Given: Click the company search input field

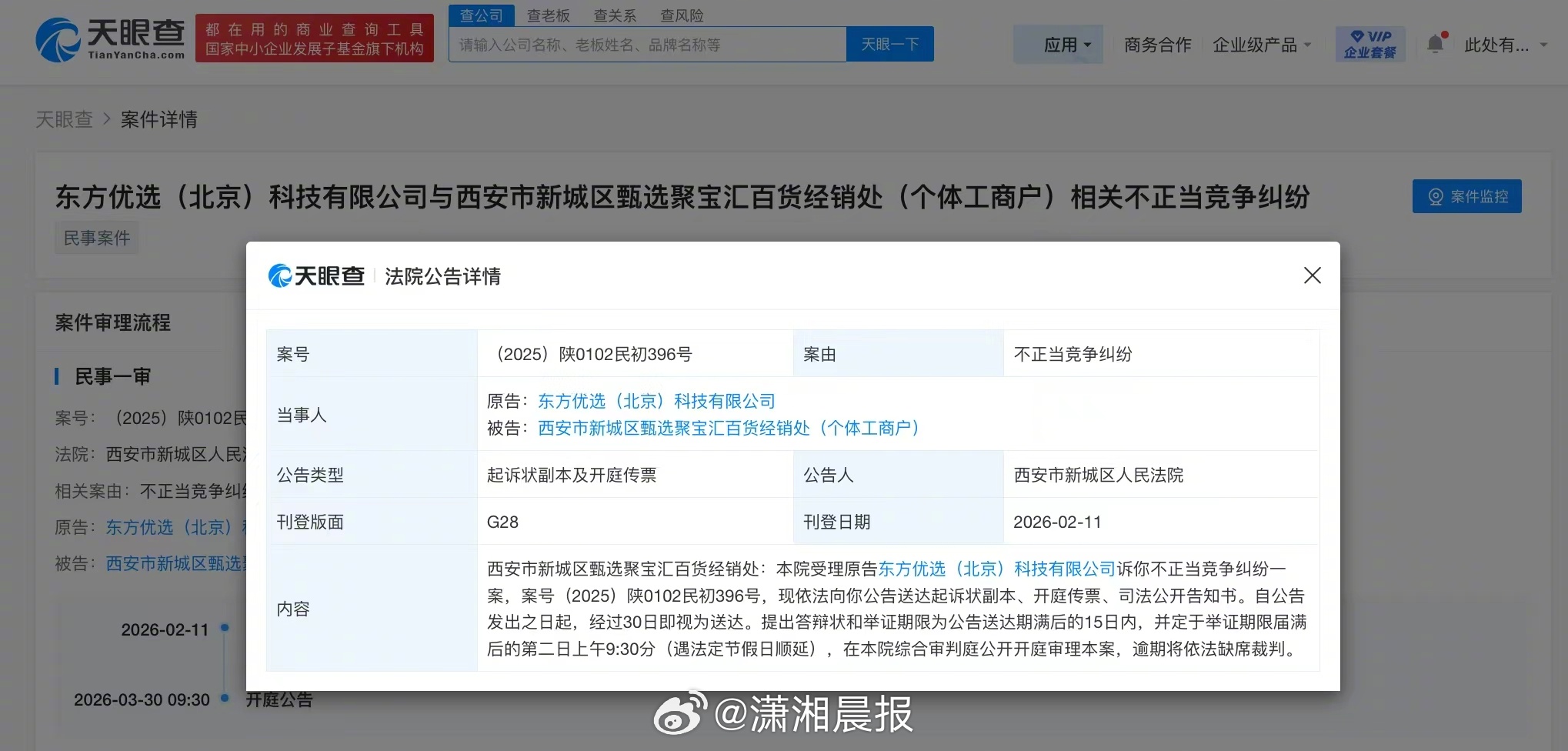Looking at the screenshot, I should click(x=646, y=44).
